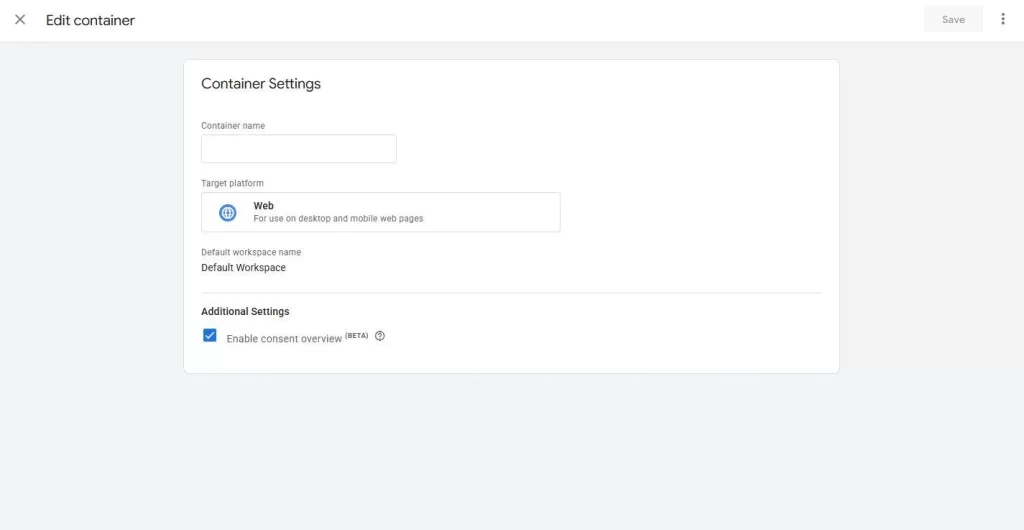Click the Enable consent overview label text
This screenshot has width=1024, height=530.
[x=284, y=339]
